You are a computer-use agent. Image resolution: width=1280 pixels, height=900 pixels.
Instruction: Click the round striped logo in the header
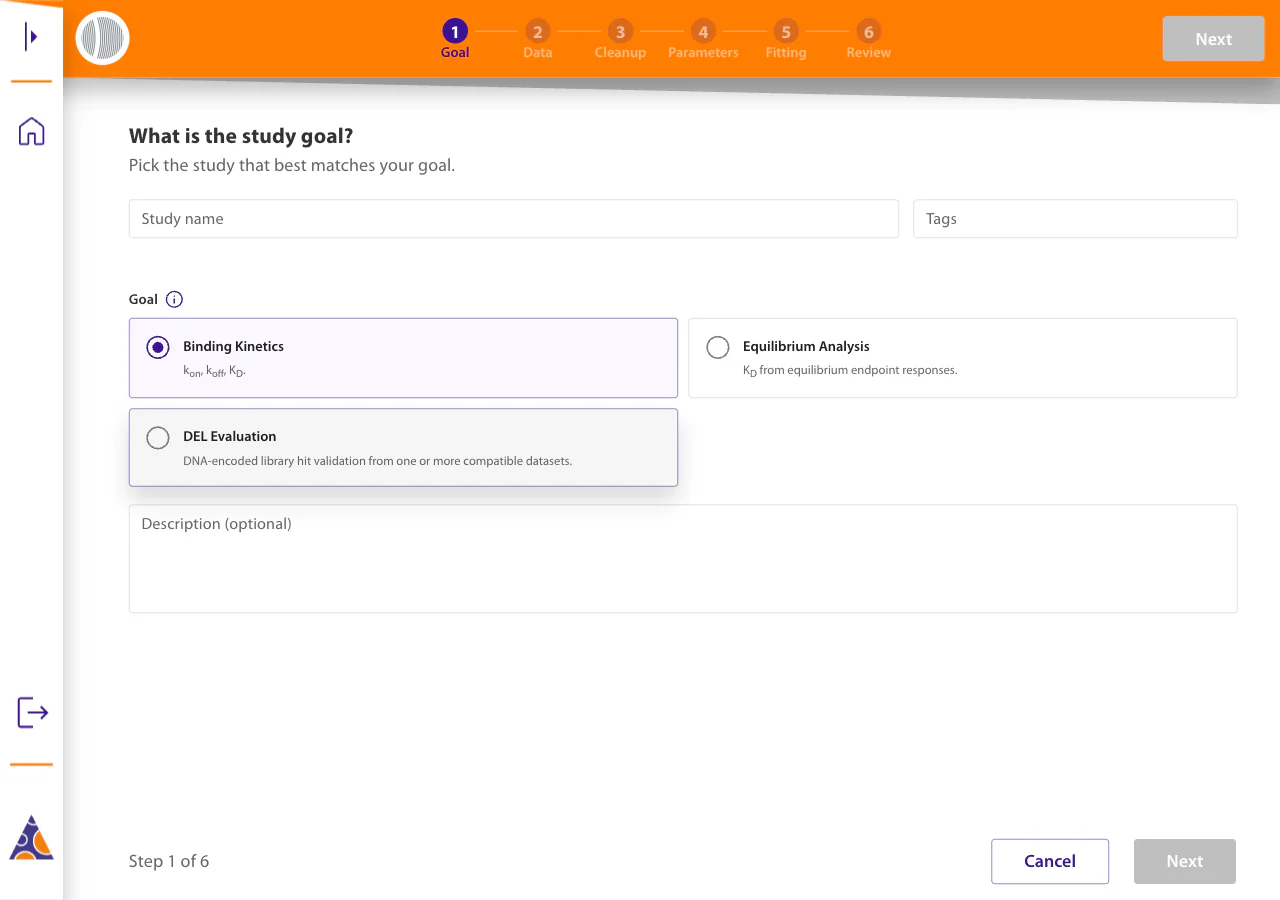103,38
